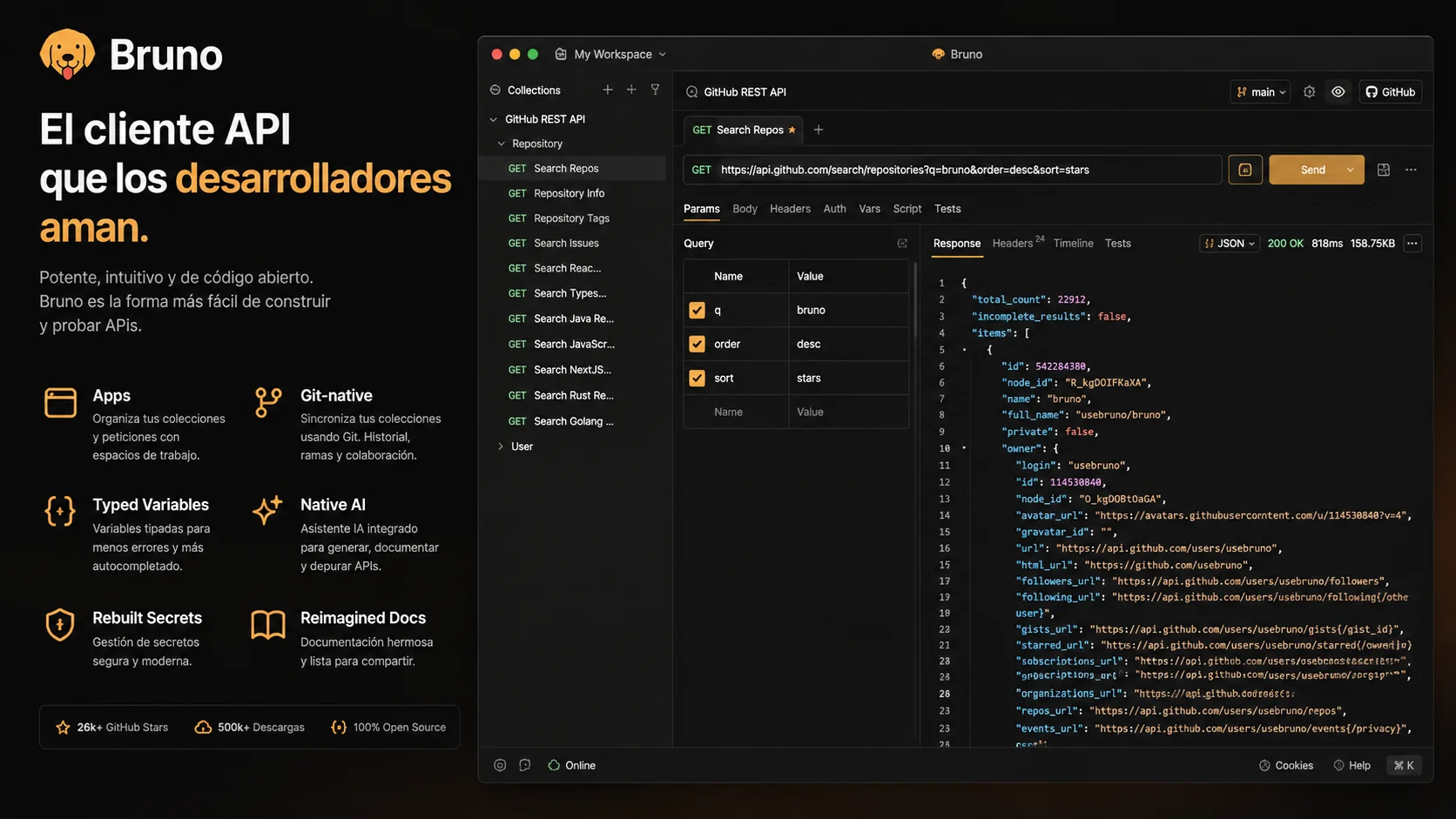Open the Send button dropdown arrow

click(x=1351, y=170)
